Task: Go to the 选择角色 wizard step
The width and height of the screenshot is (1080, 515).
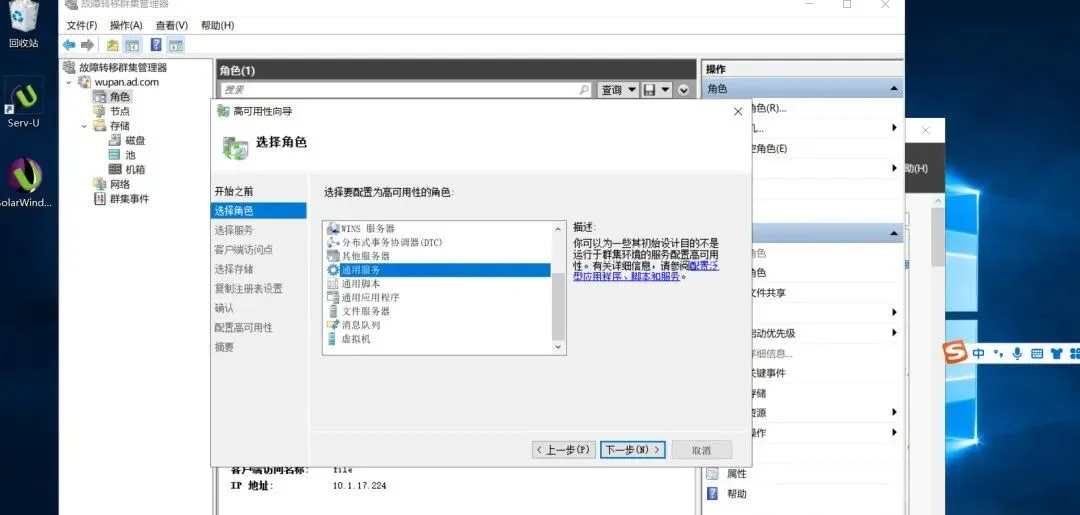Action: point(258,211)
